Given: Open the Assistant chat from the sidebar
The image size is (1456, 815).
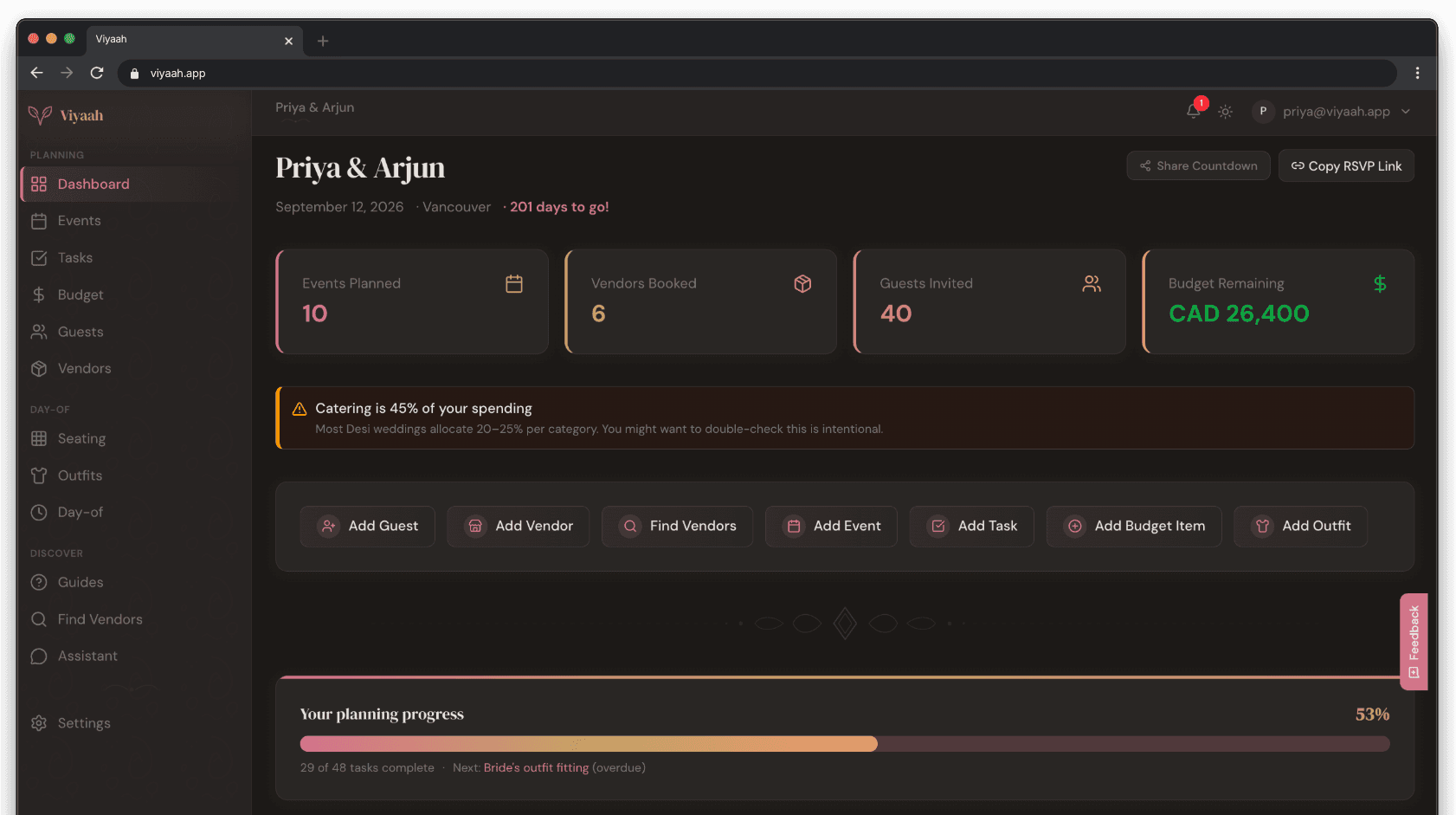Looking at the screenshot, I should pyautogui.click(x=87, y=656).
